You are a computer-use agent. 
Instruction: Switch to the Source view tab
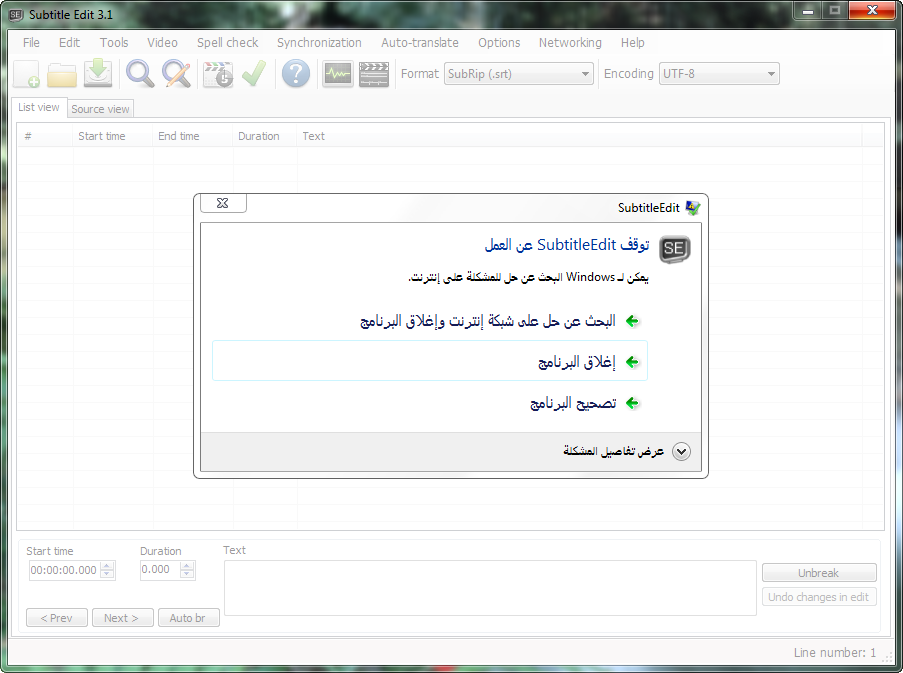click(x=100, y=109)
